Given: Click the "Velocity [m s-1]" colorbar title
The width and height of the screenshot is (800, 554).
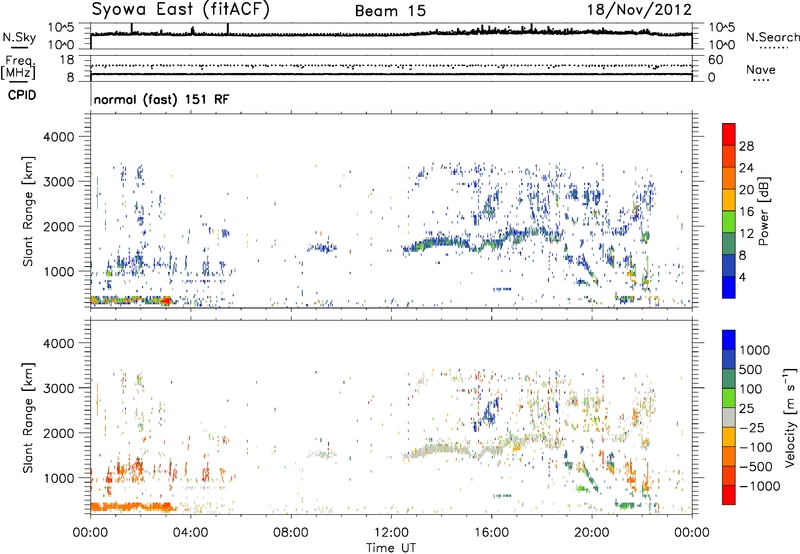Looking at the screenshot, I should pos(790,417).
